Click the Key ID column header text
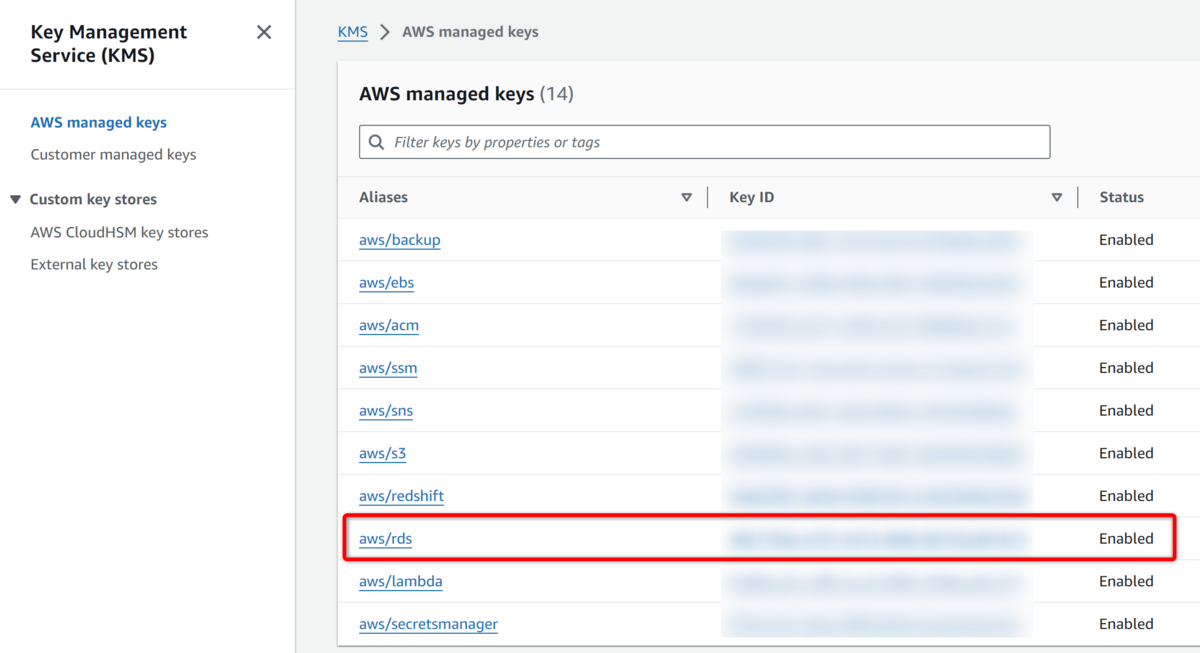The height and width of the screenshot is (653, 1200). click(x=752, y=197)
